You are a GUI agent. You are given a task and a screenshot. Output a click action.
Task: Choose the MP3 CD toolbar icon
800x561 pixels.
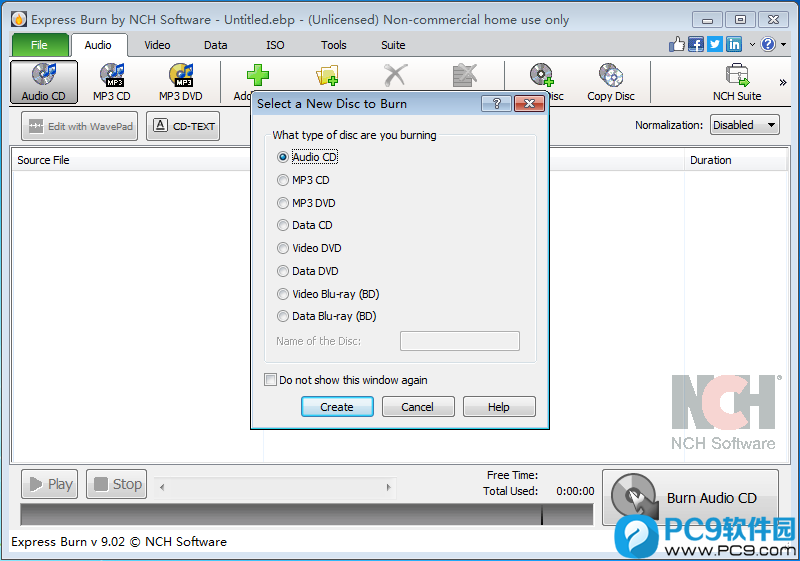click(x=112, y=82)
